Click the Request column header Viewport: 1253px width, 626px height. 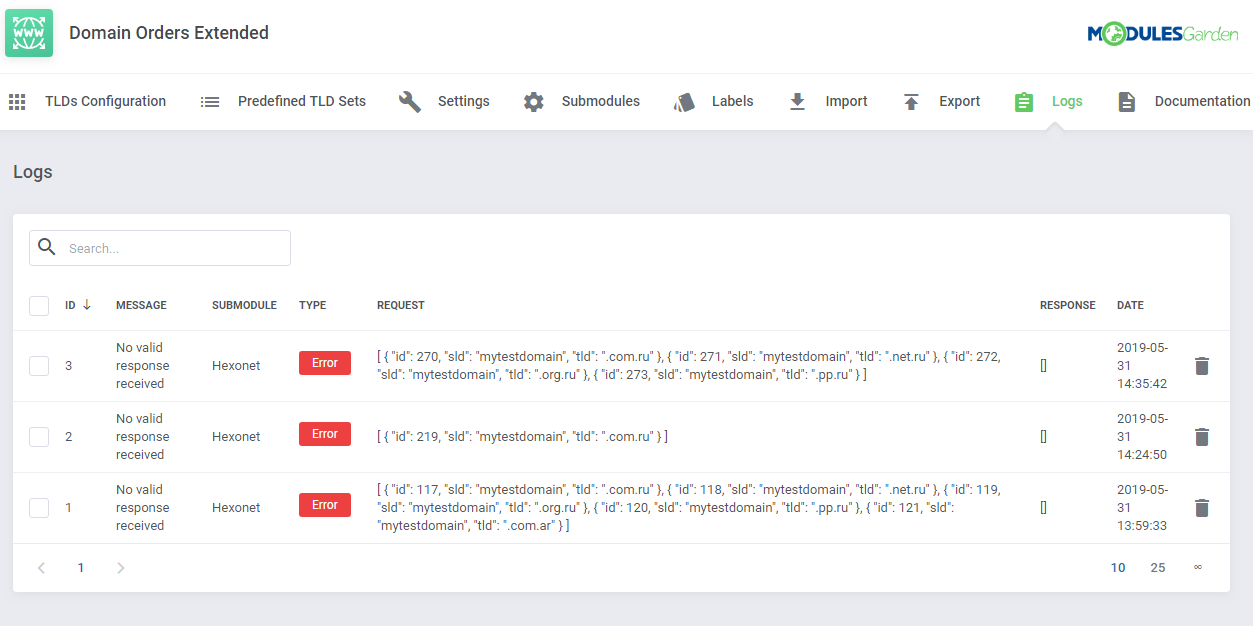click(400, 305)
